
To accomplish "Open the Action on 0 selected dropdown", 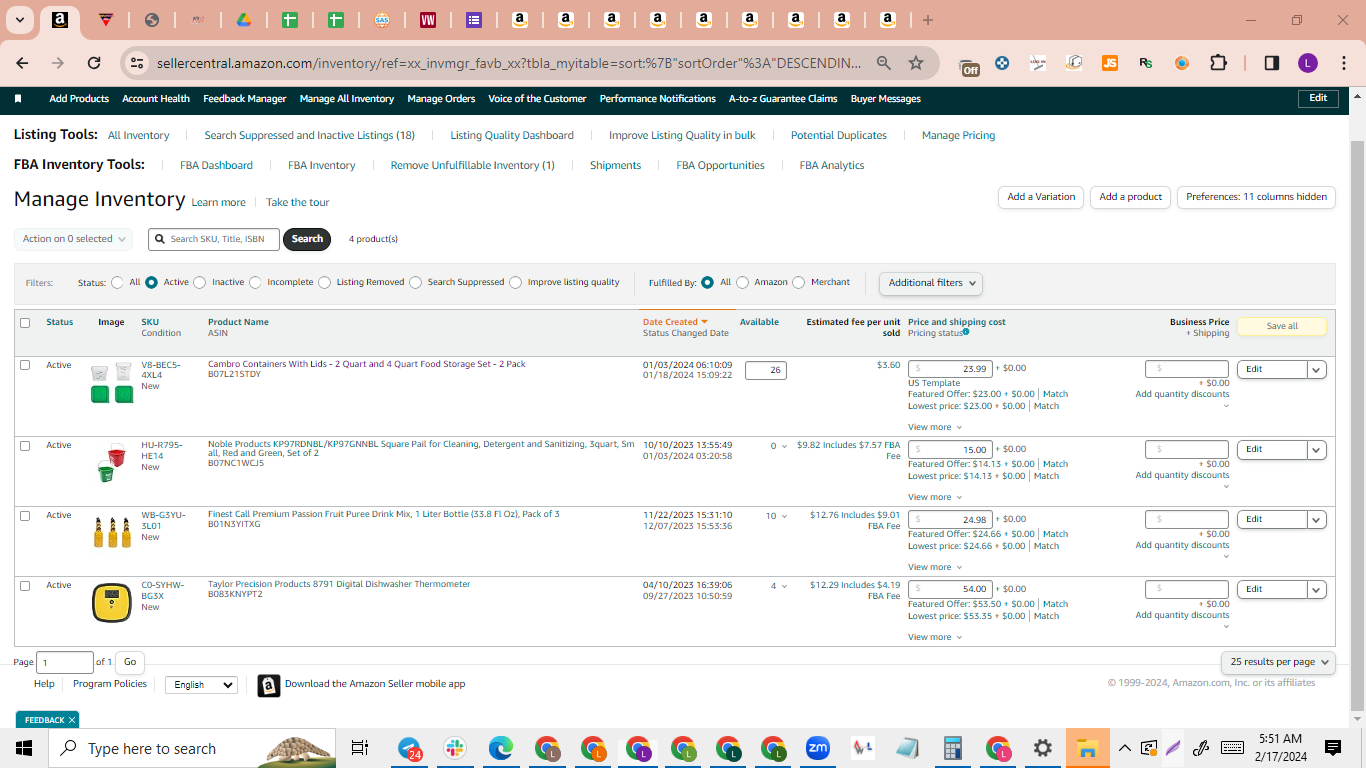I will click(x=73, y=239).
